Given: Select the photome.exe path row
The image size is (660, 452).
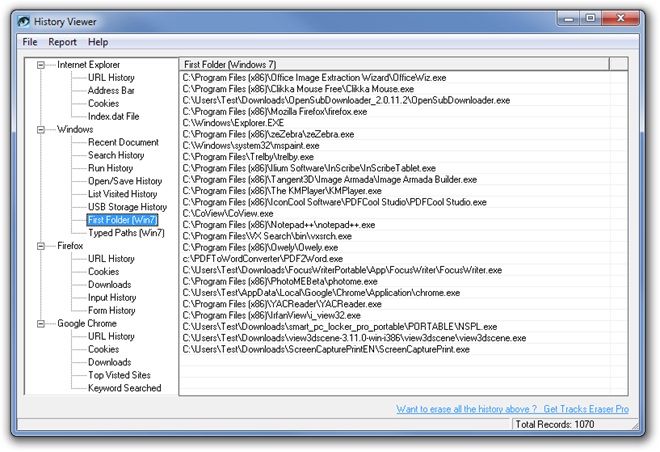Looking at the screenshot, I should click(395, 282).
